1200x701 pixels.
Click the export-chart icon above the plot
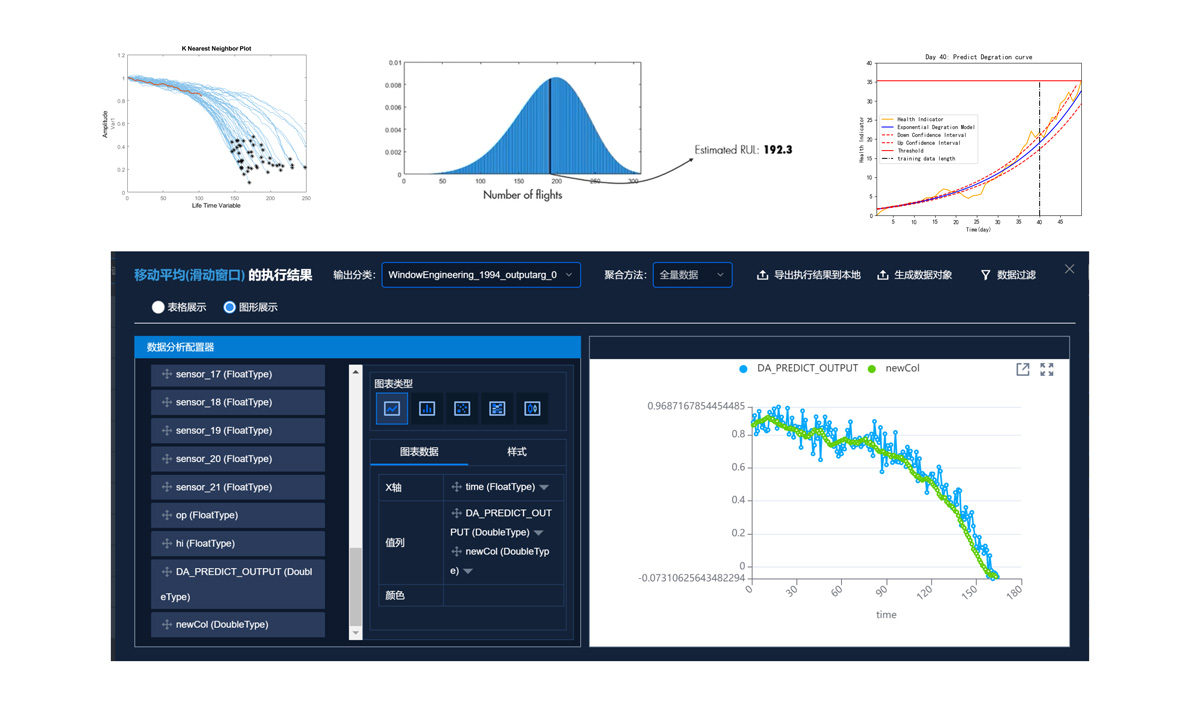(x=1023, y=369)
